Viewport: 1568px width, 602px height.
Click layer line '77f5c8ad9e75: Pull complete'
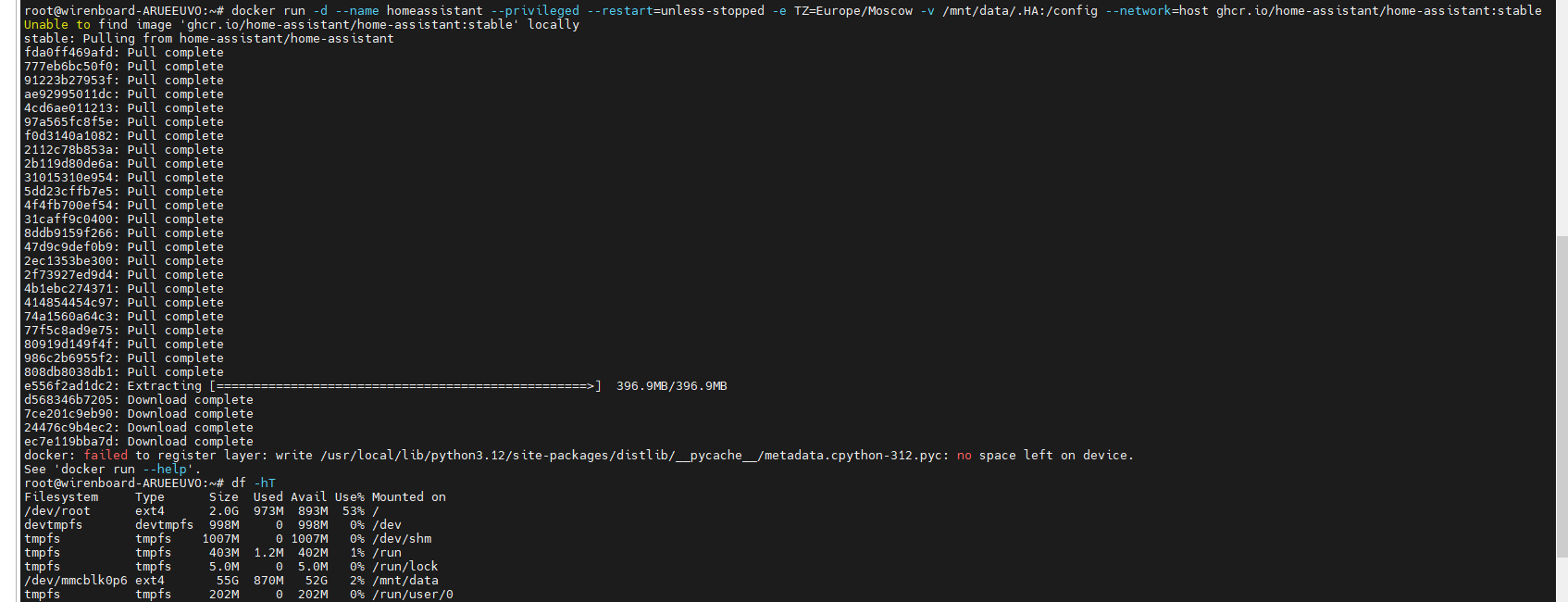coord(124,331)
